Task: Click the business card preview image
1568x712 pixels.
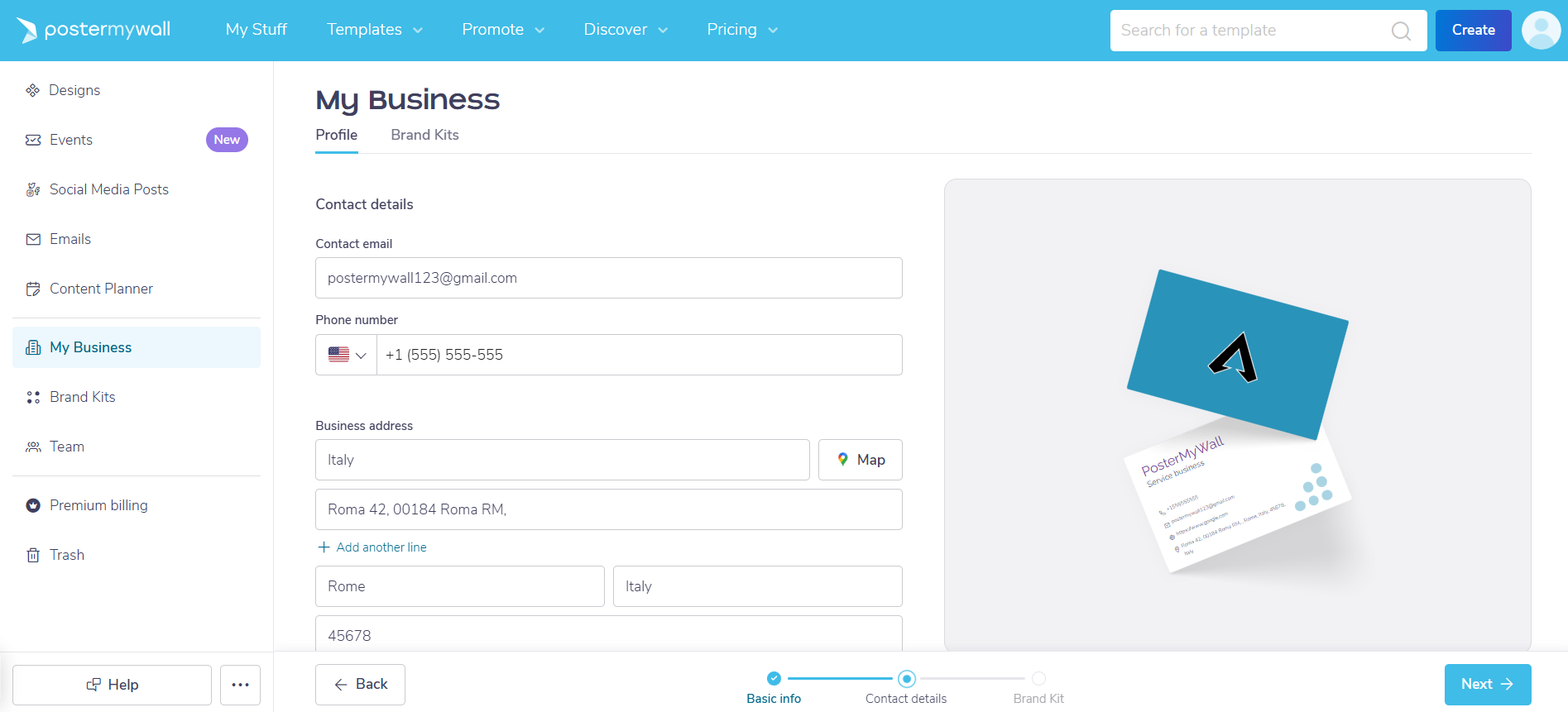Action: tap(1237, 420)
